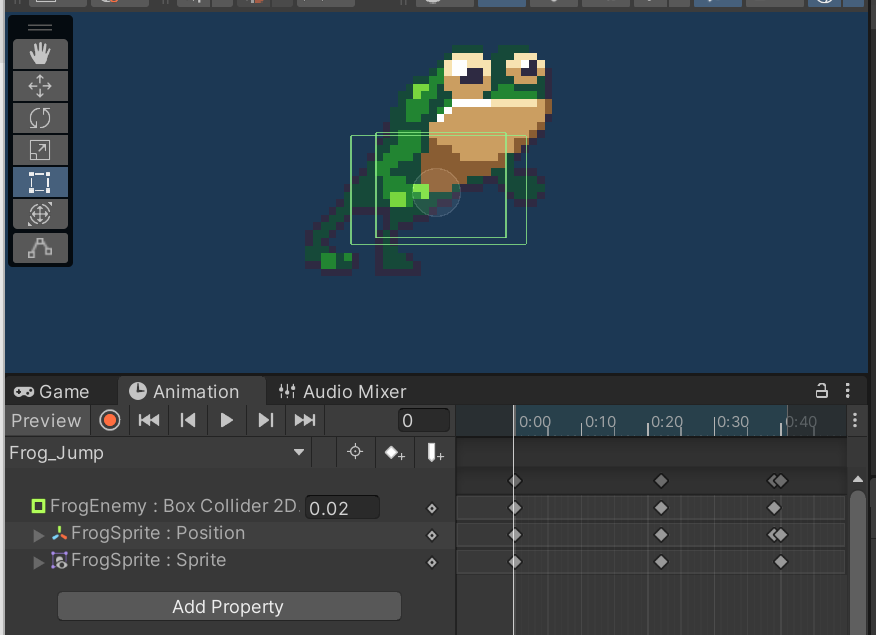
Task: Switch to the Audio Mixer tab
Action: pyautogui.click(x=343, y=392)
